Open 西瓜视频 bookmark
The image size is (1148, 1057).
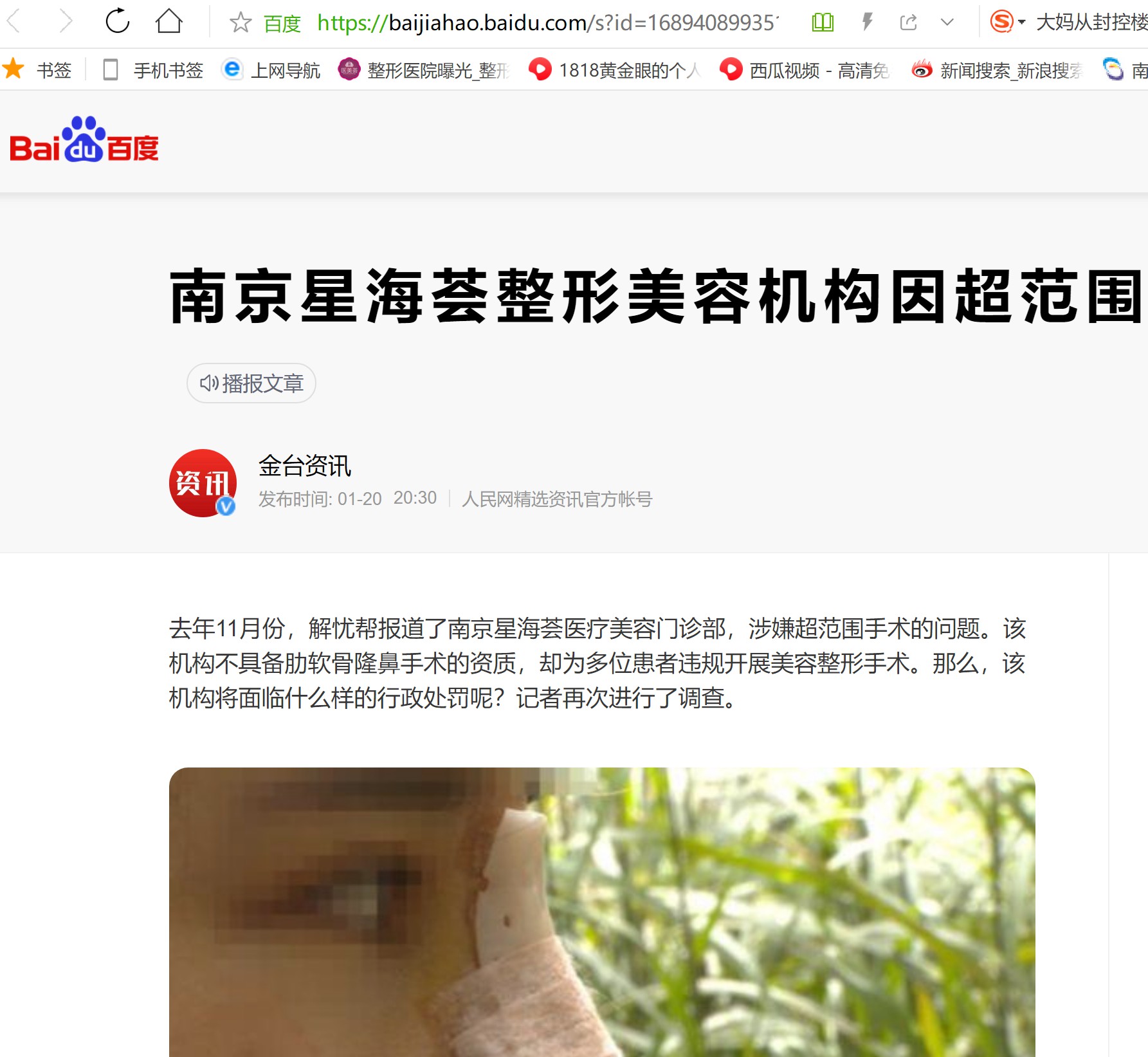click(x=805, y=69)
